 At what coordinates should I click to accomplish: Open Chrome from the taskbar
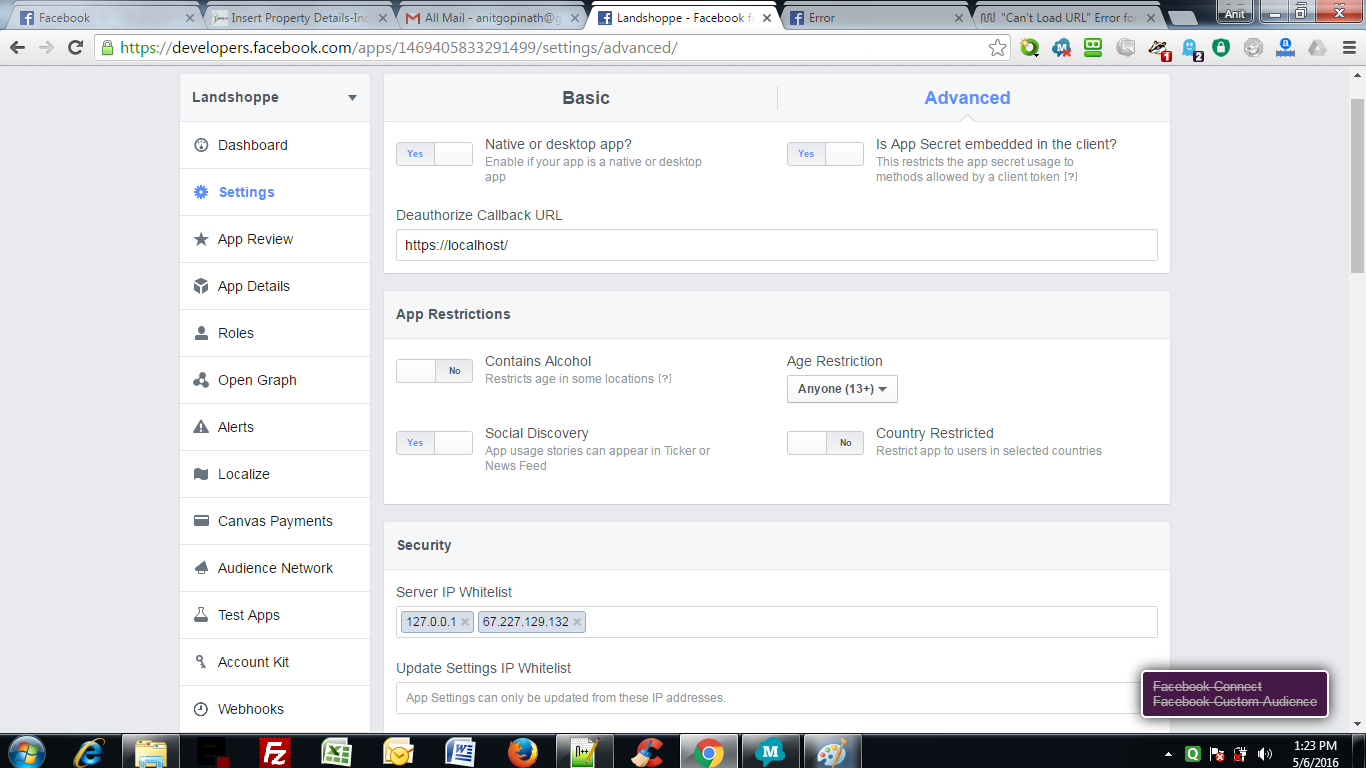pos(708,752)
